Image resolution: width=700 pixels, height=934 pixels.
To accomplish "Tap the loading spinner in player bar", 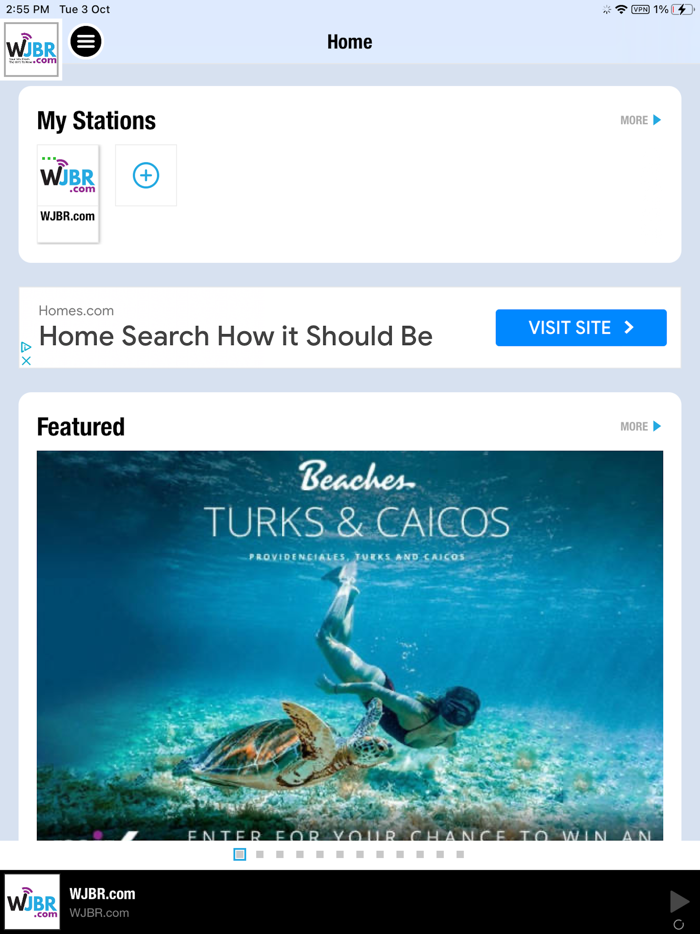I will click(x=679, y=924).
